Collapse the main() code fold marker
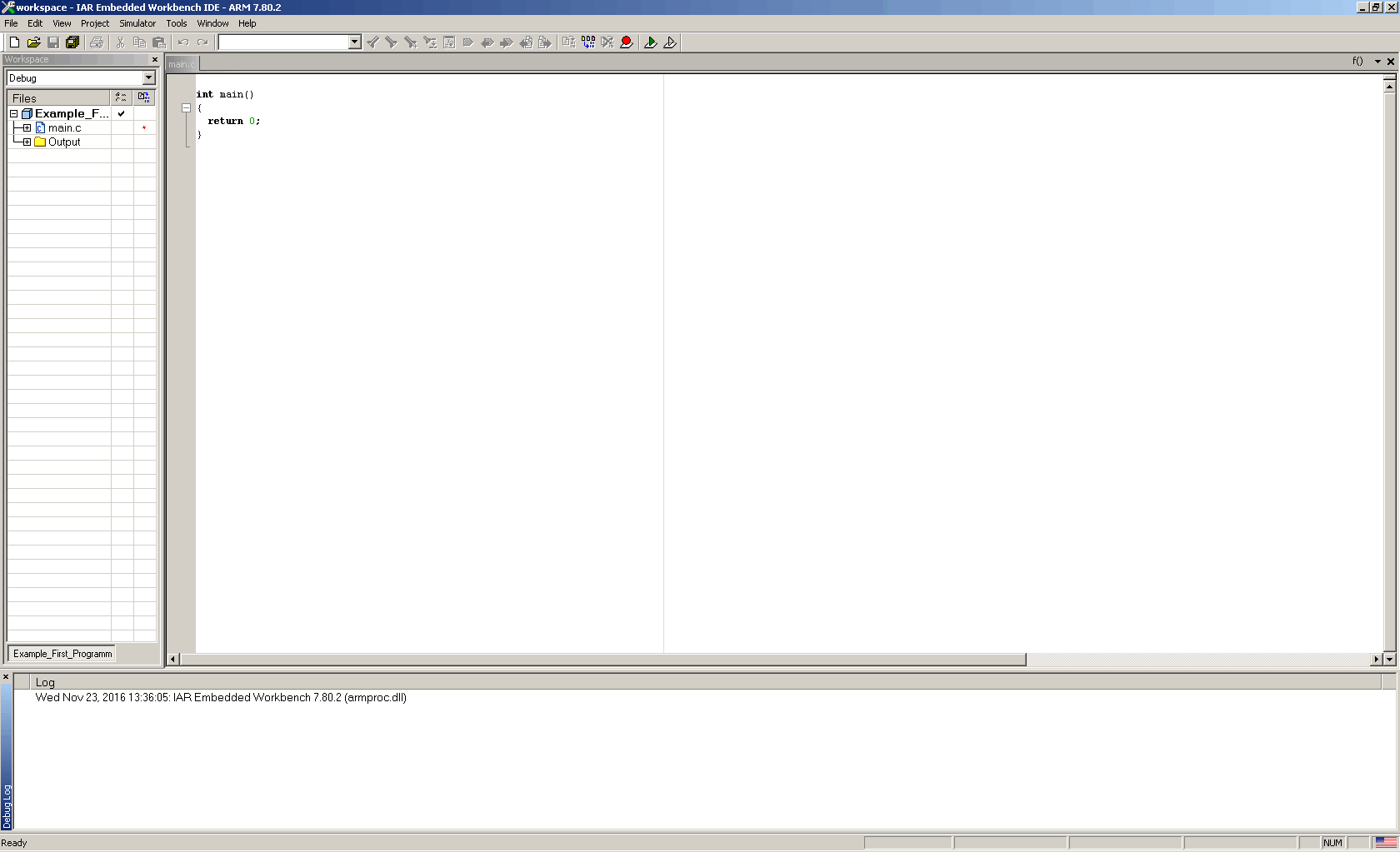 (x=186, y=108)
